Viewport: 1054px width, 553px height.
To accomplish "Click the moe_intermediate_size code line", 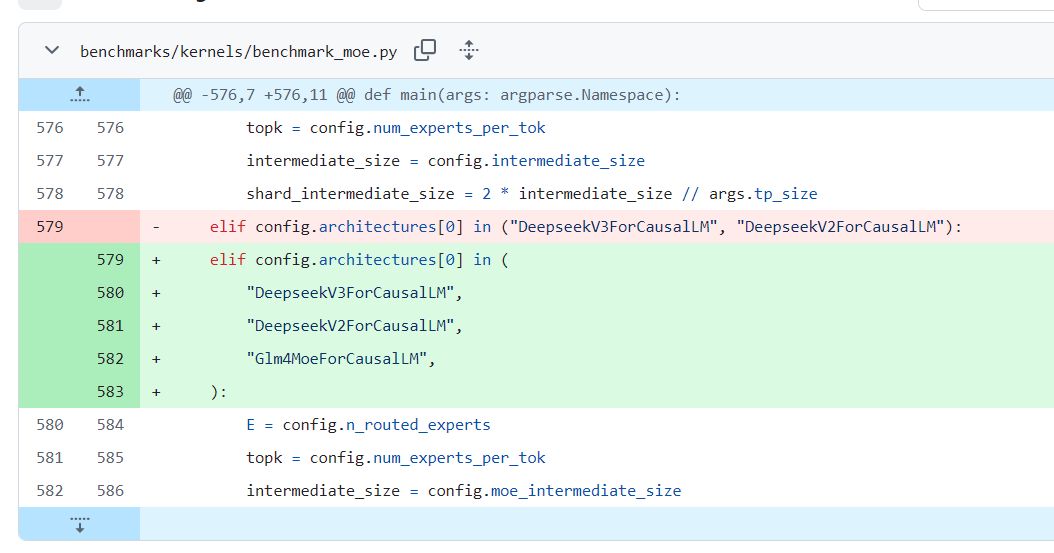I will click(x=464, y=491).
